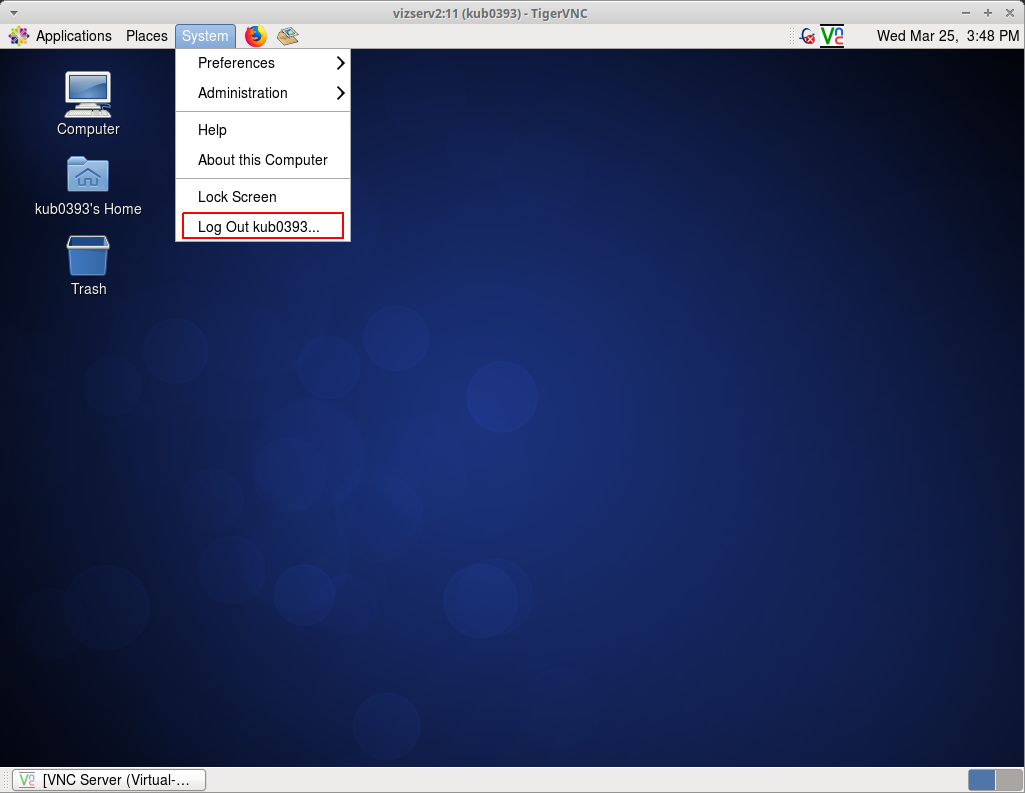This screenshot has height=793, width=1025.
Task: Click the date and time clock
Action: coord(947,36)
